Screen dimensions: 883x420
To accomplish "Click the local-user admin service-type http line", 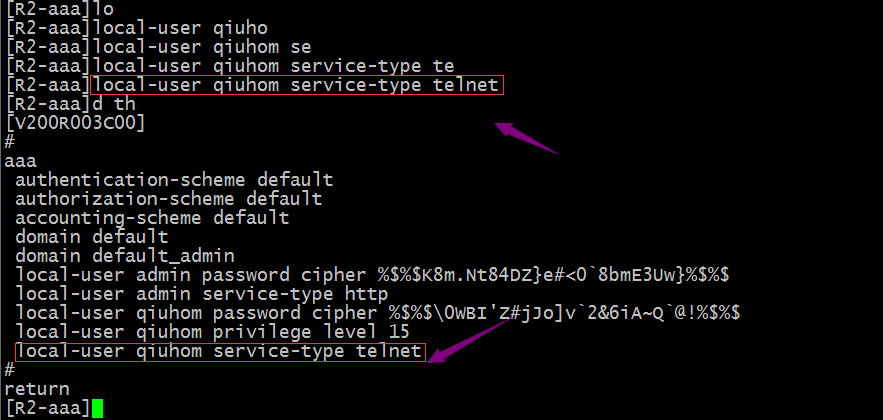I will click(x=202, y=294).
